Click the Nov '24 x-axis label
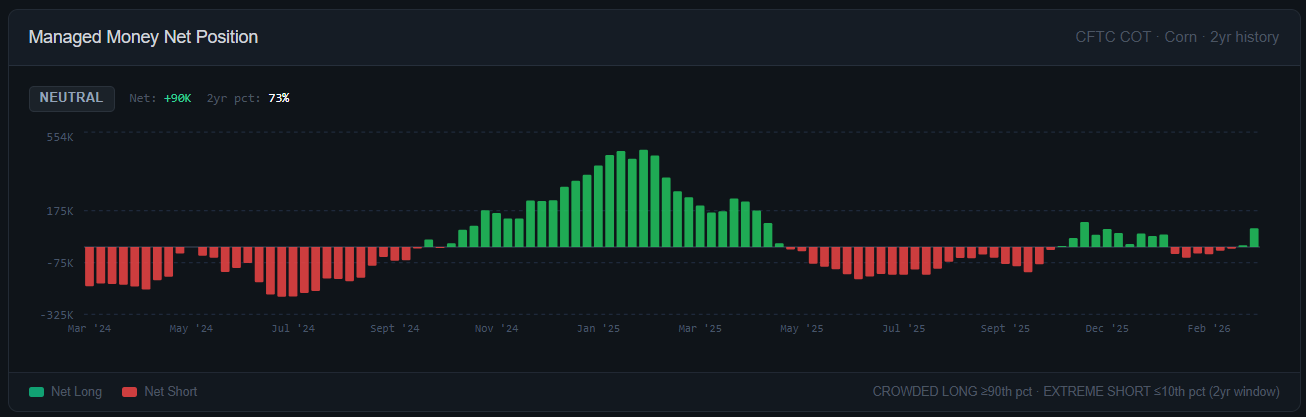Image resolution: width=1306 pixels, height=417 pixels. 496,328
